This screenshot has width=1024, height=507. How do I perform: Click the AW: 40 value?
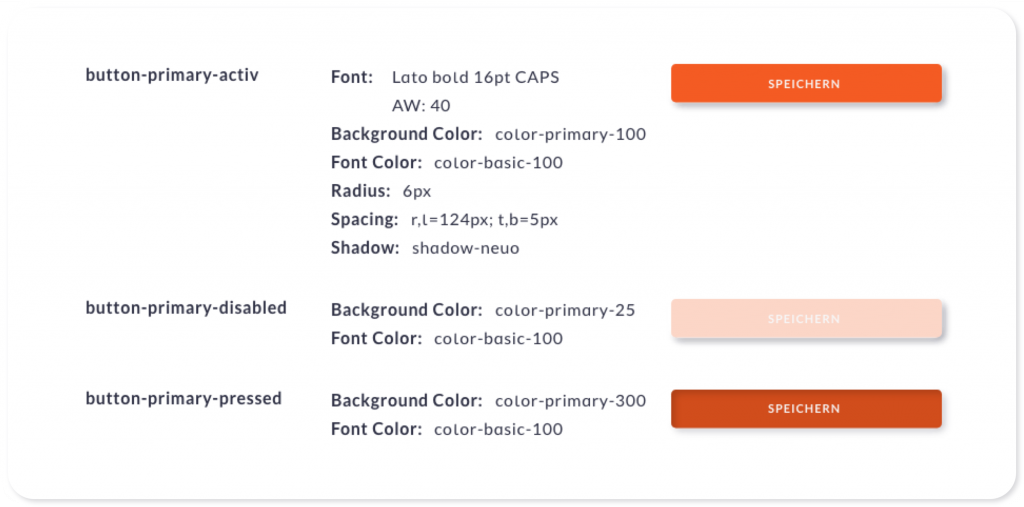pyautogui.click(x=421, y=105)
